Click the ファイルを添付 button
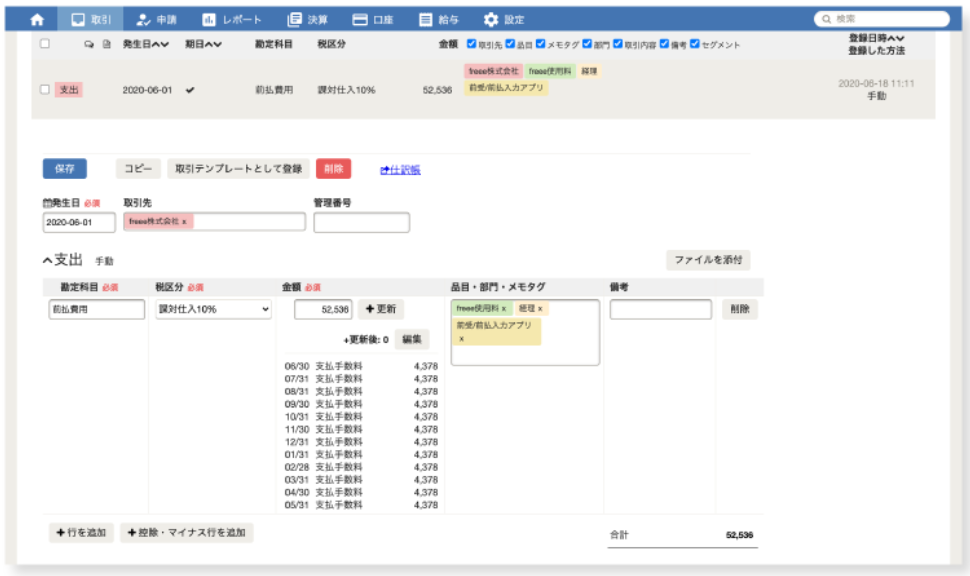The image size is (970, 576). [x=708, y=260]
